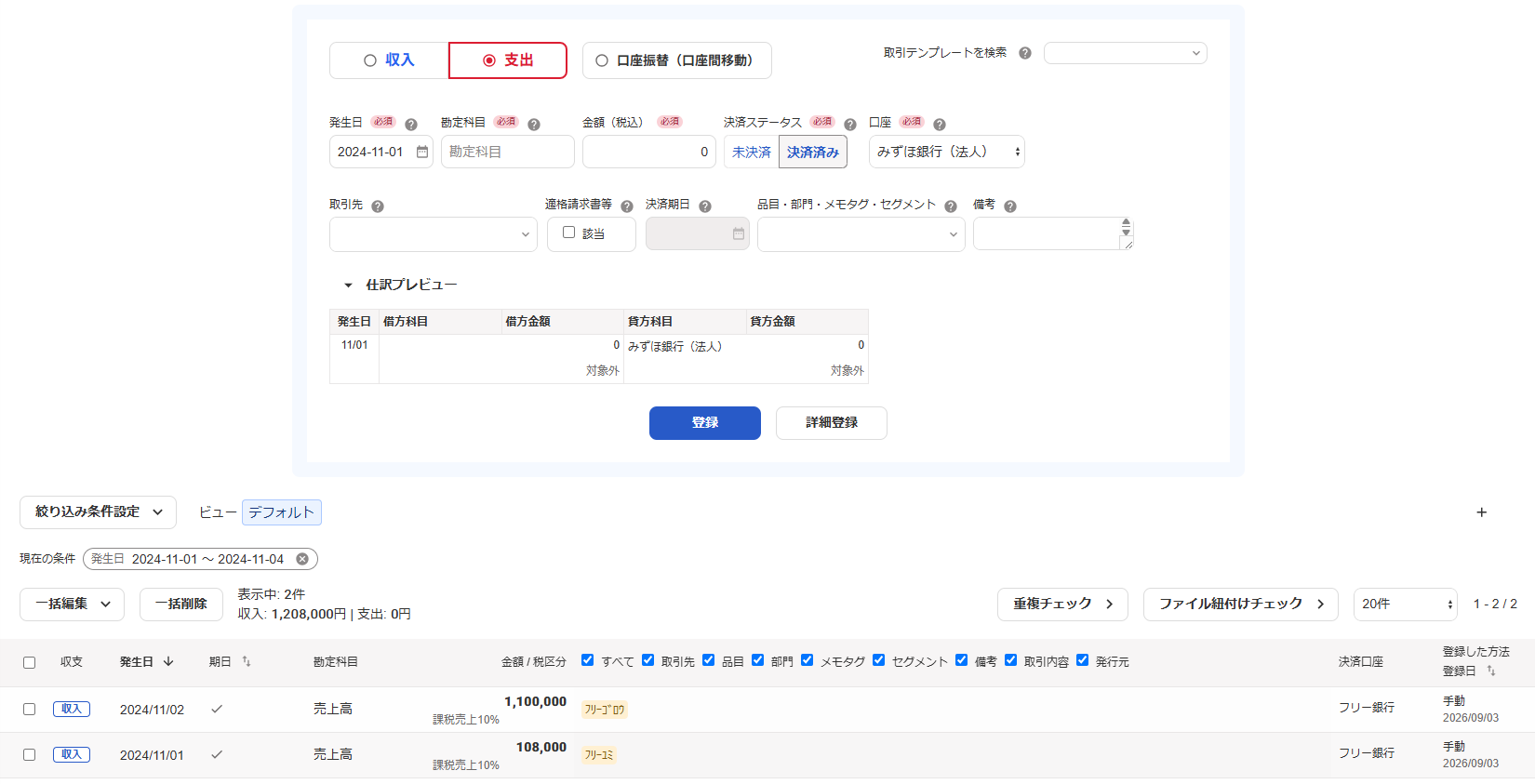
Task: Add a new view with plus icon
Action: pyautogui.click(x=1482, y=512)
